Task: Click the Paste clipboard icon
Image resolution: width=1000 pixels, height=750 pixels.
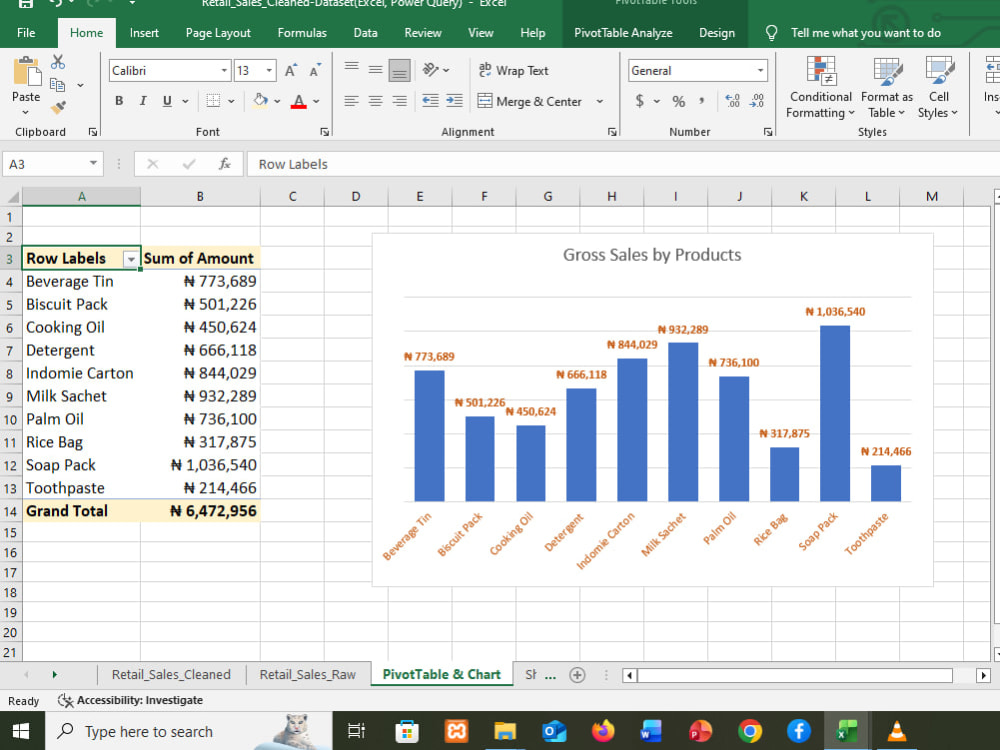Action: tap(27, 71)
